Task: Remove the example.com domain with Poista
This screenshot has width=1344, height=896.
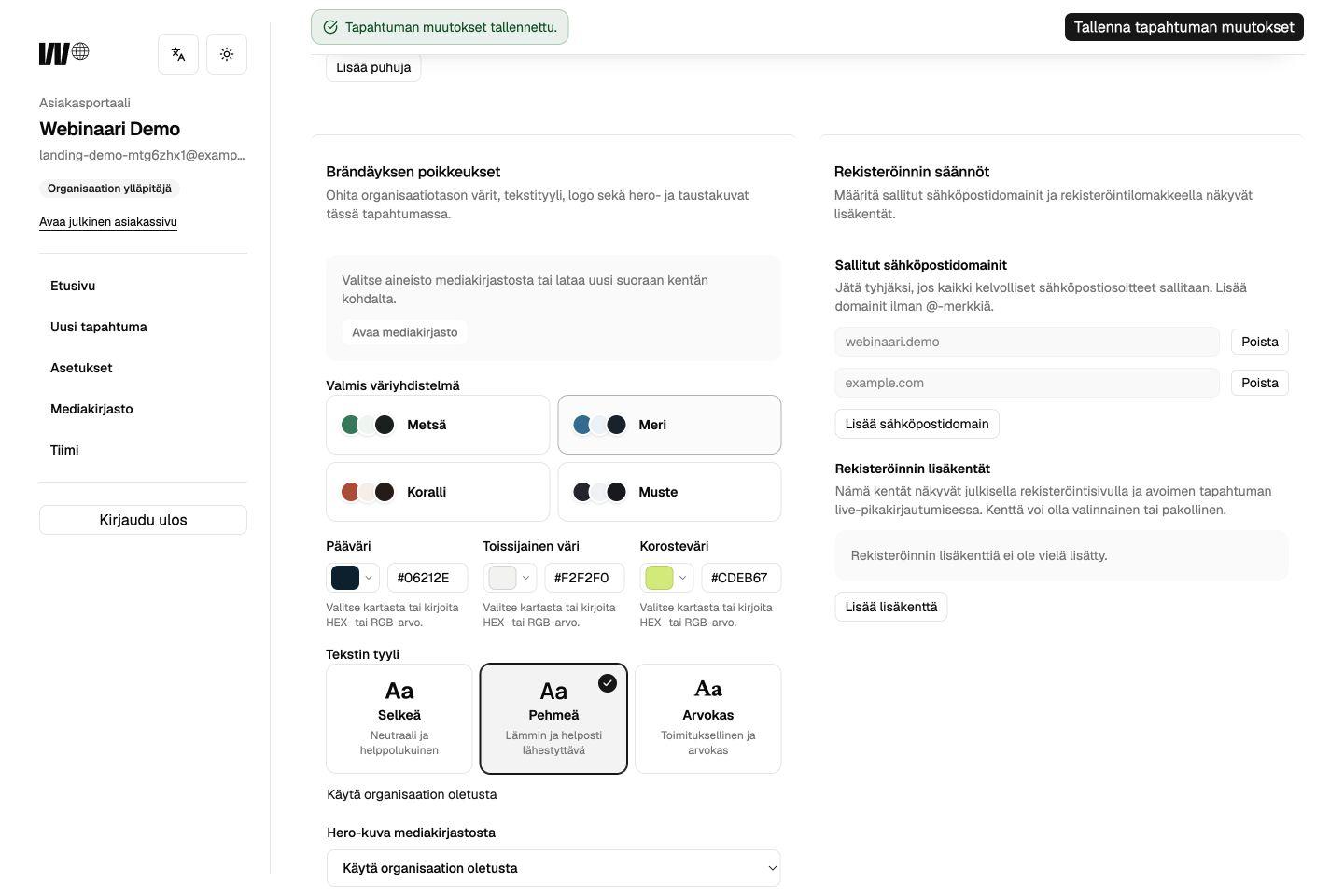Action: [x=1259, y=383]
